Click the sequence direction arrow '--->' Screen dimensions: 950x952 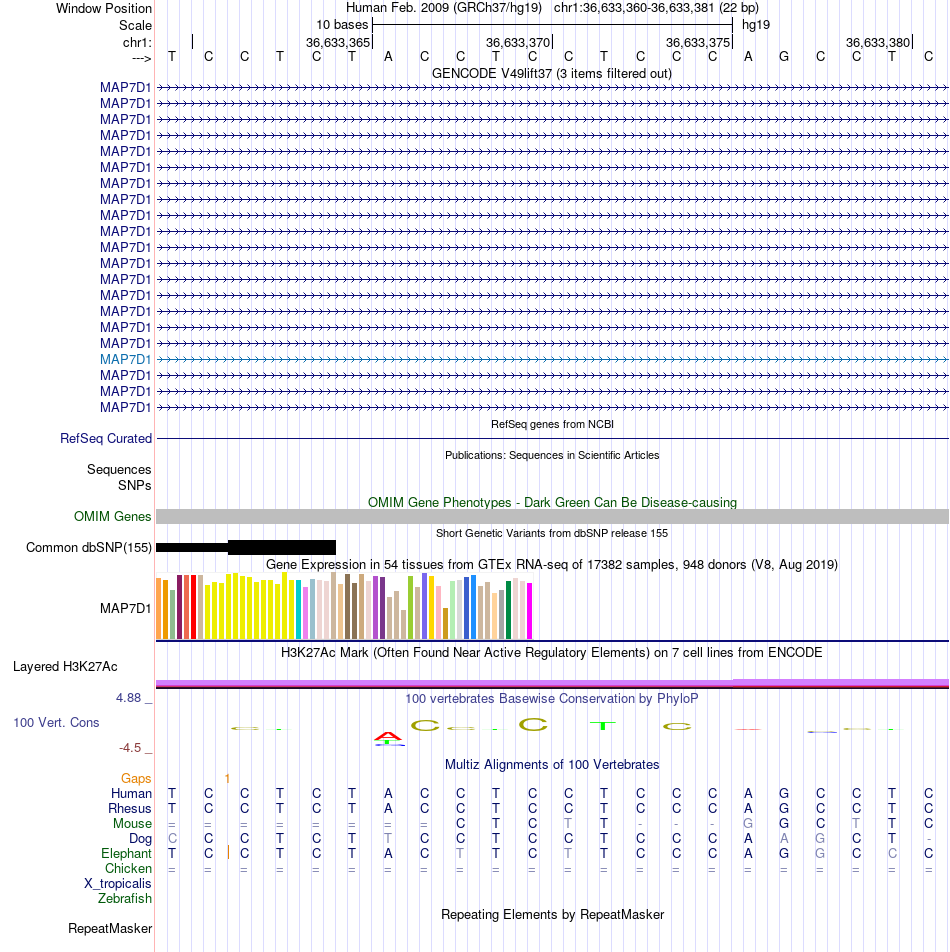point(141,58)
